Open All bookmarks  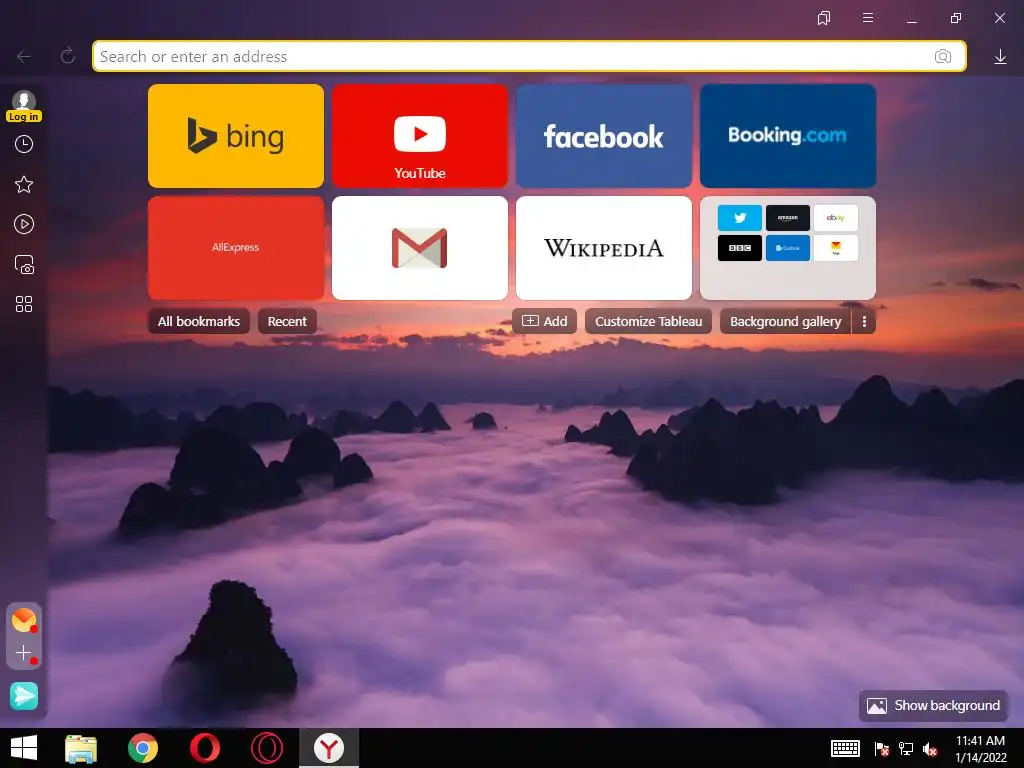(199, 321)
